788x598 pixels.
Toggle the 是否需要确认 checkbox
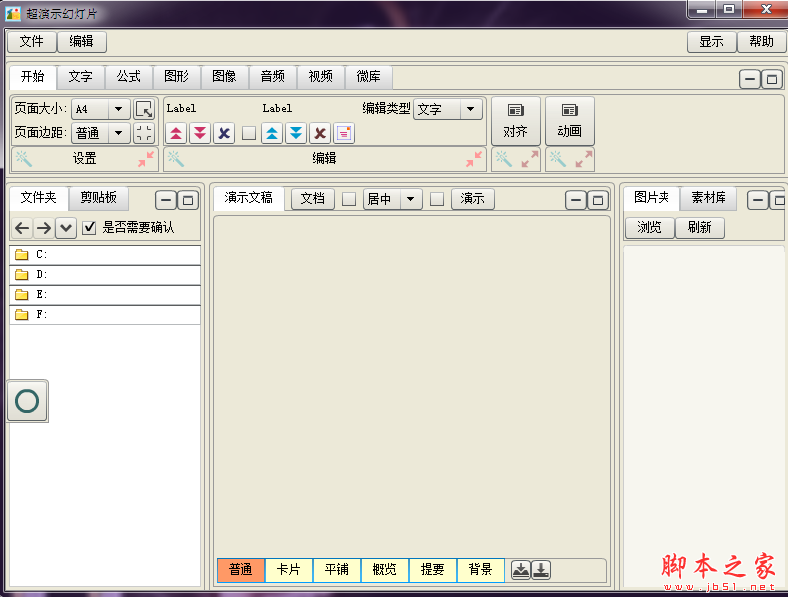point(89,228)
